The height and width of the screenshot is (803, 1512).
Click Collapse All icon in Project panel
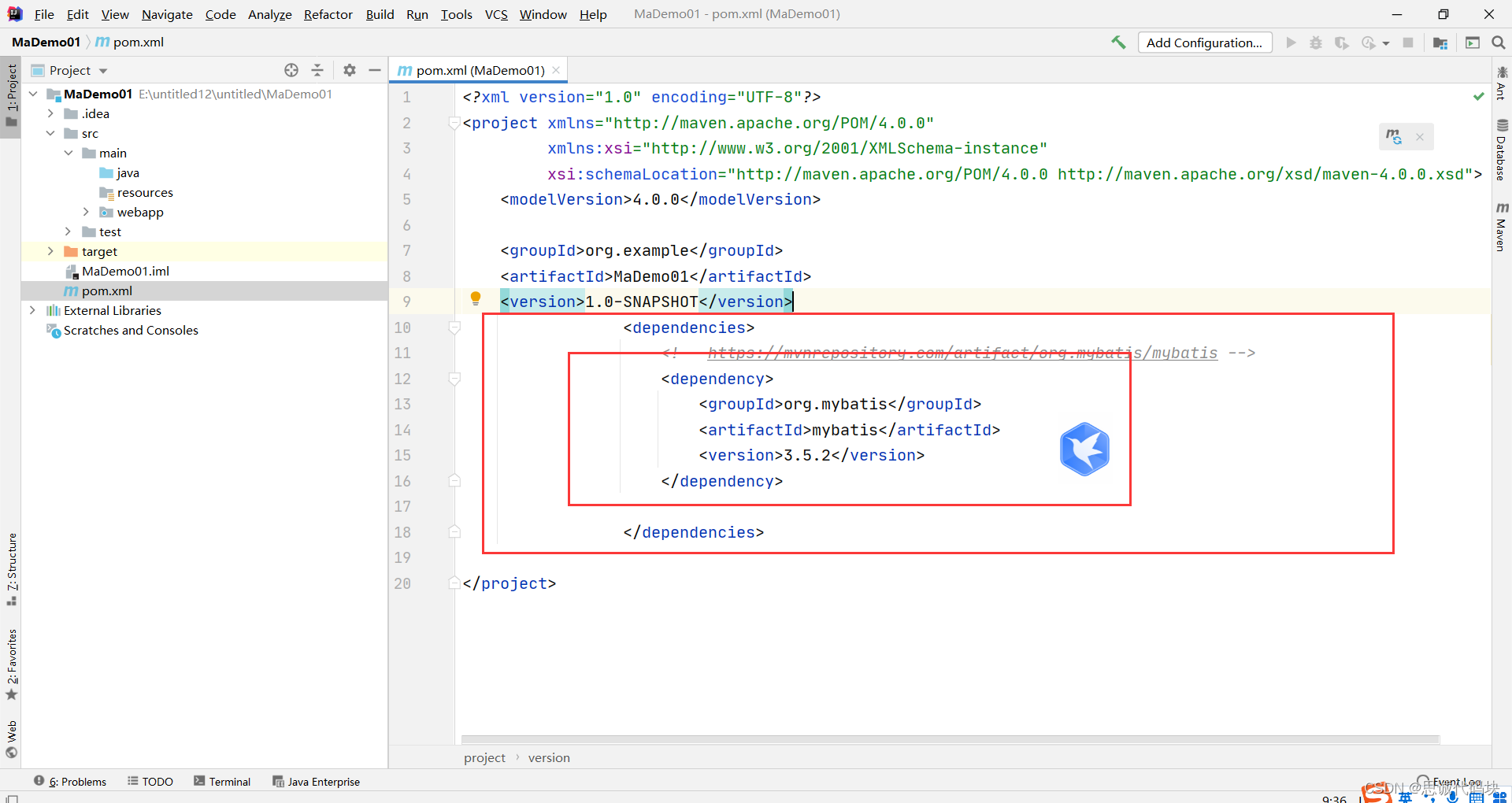[317, 70]
